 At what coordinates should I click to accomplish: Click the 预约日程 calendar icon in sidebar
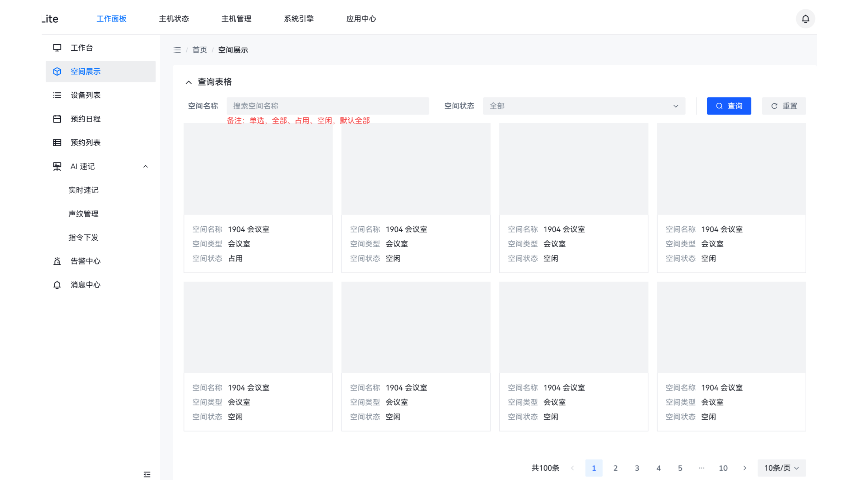[x=57, y=119]
